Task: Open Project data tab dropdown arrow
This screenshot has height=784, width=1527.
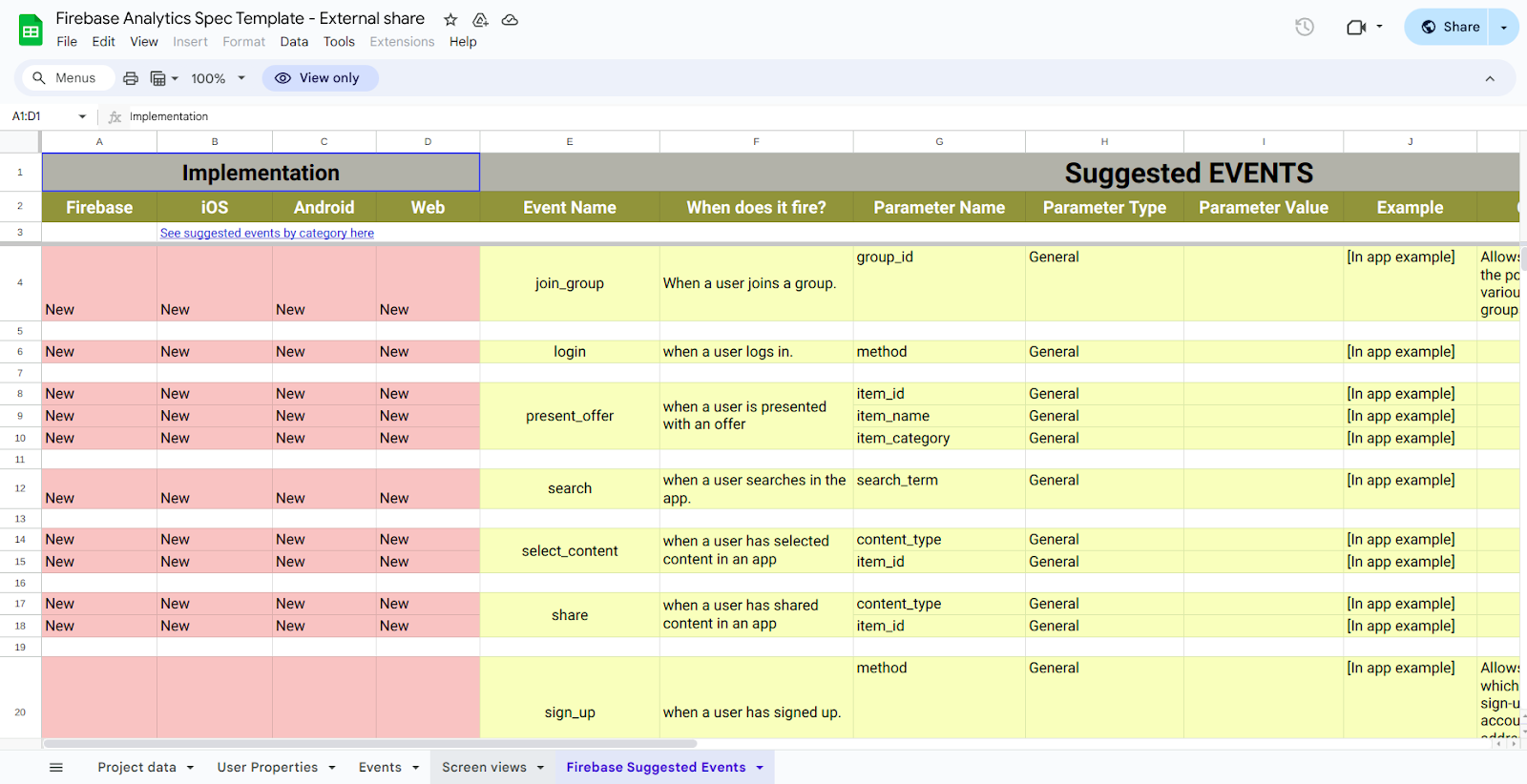Action: point(190,768)
